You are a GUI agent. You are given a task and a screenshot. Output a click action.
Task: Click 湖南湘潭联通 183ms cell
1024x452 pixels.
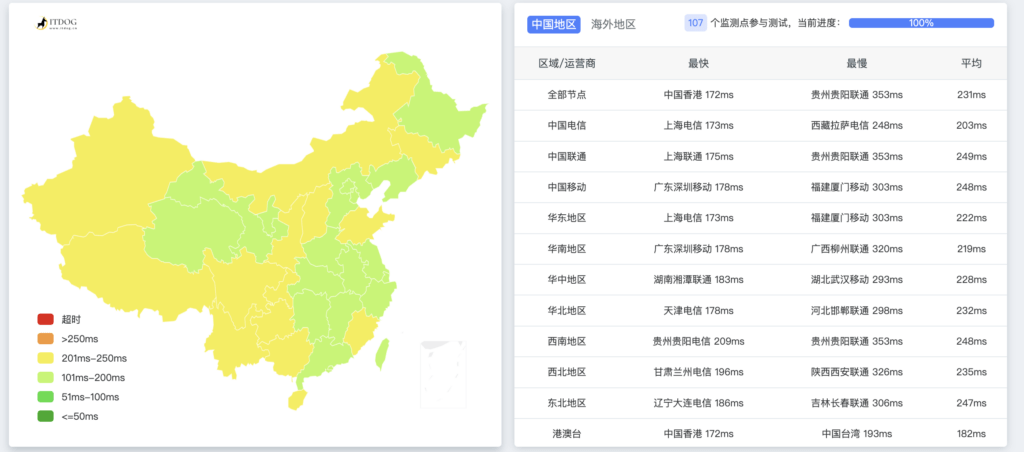698,280
